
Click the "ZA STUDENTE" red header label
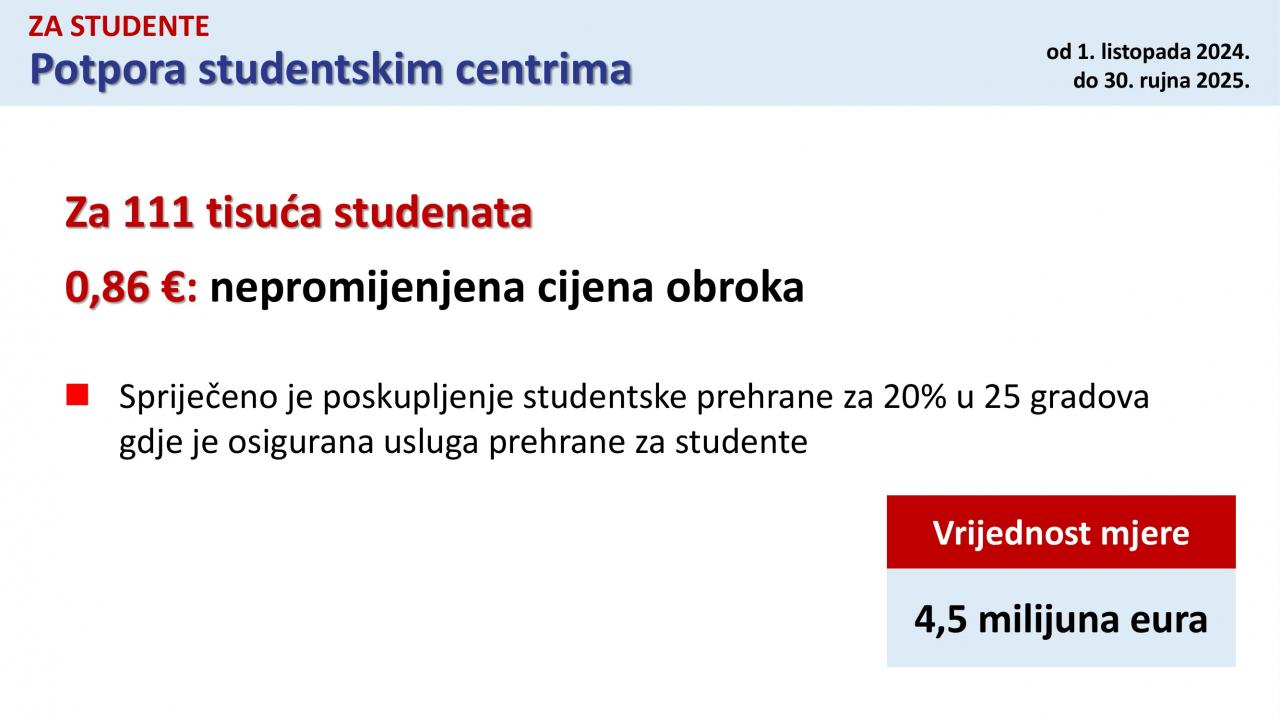(x=119, y=26)
